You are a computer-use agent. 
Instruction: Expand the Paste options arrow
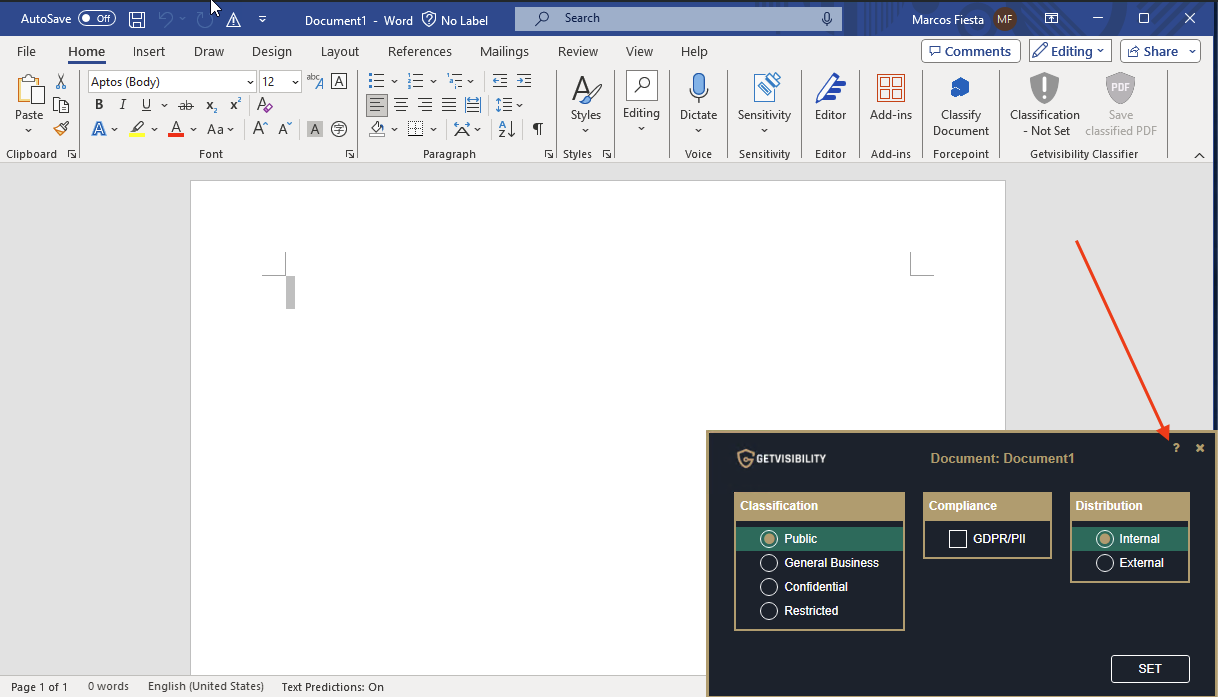point(29,131)
